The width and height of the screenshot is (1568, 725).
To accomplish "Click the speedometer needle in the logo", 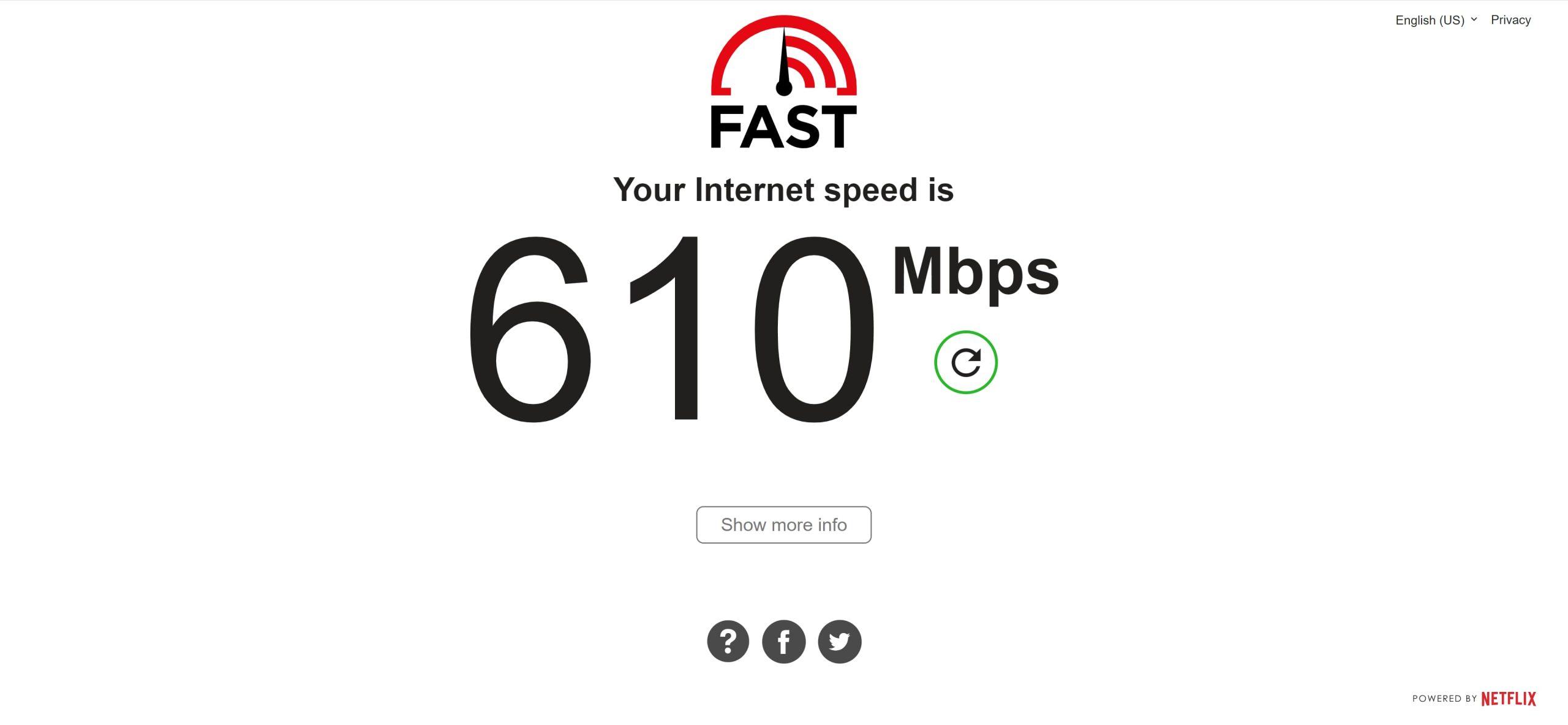I will [783, 62].
